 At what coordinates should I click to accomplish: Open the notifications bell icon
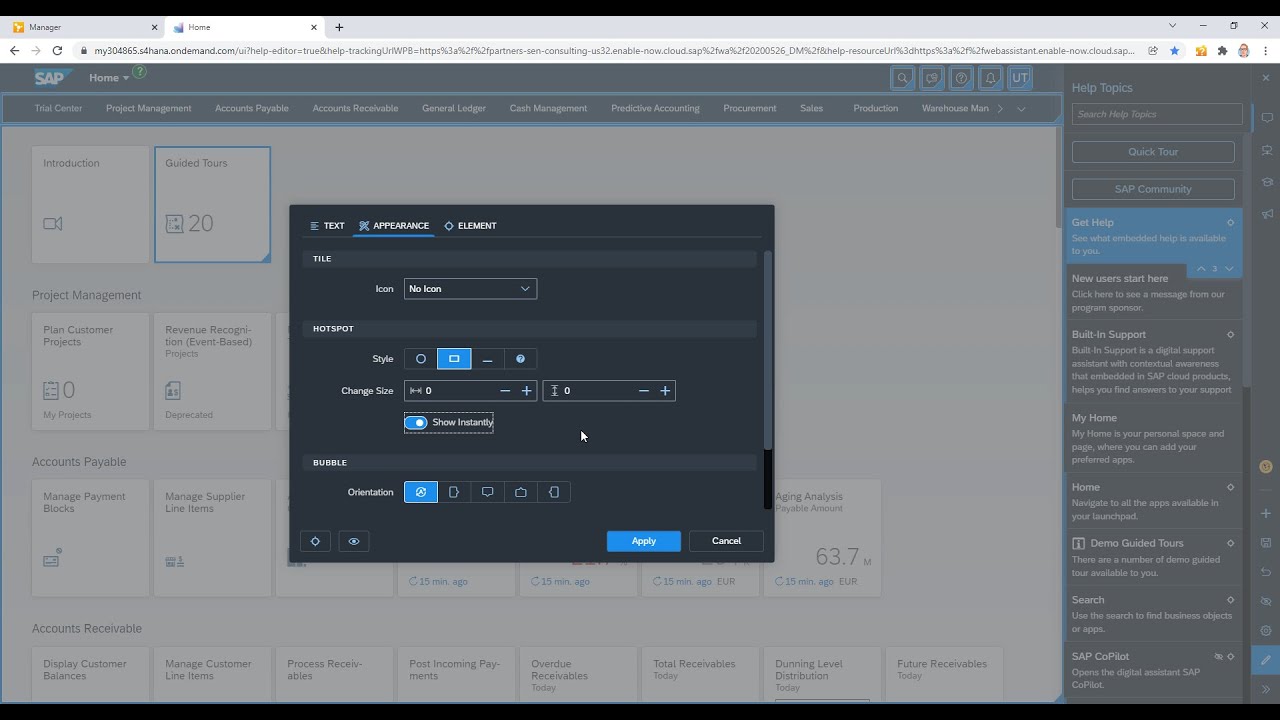[x=990, y=78]
